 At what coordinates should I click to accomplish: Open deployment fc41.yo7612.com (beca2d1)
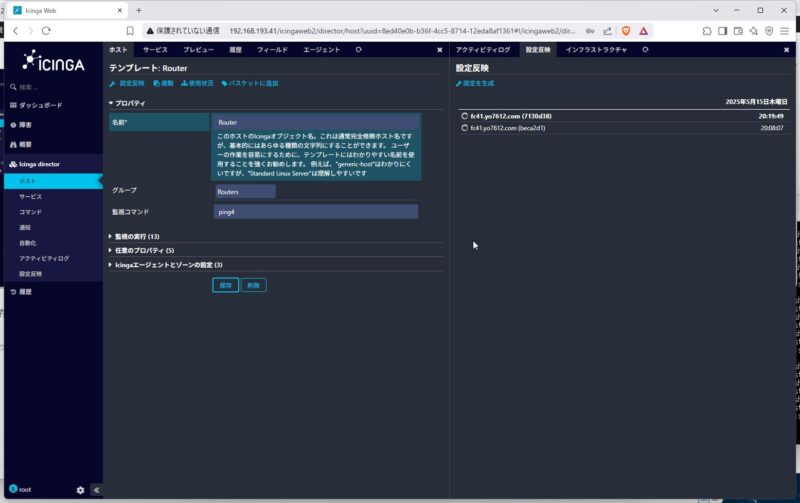click(508, 128)
